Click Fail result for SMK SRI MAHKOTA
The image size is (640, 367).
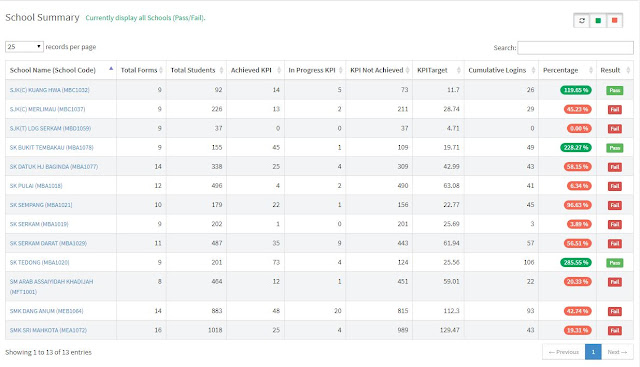(x=615, y=331)
